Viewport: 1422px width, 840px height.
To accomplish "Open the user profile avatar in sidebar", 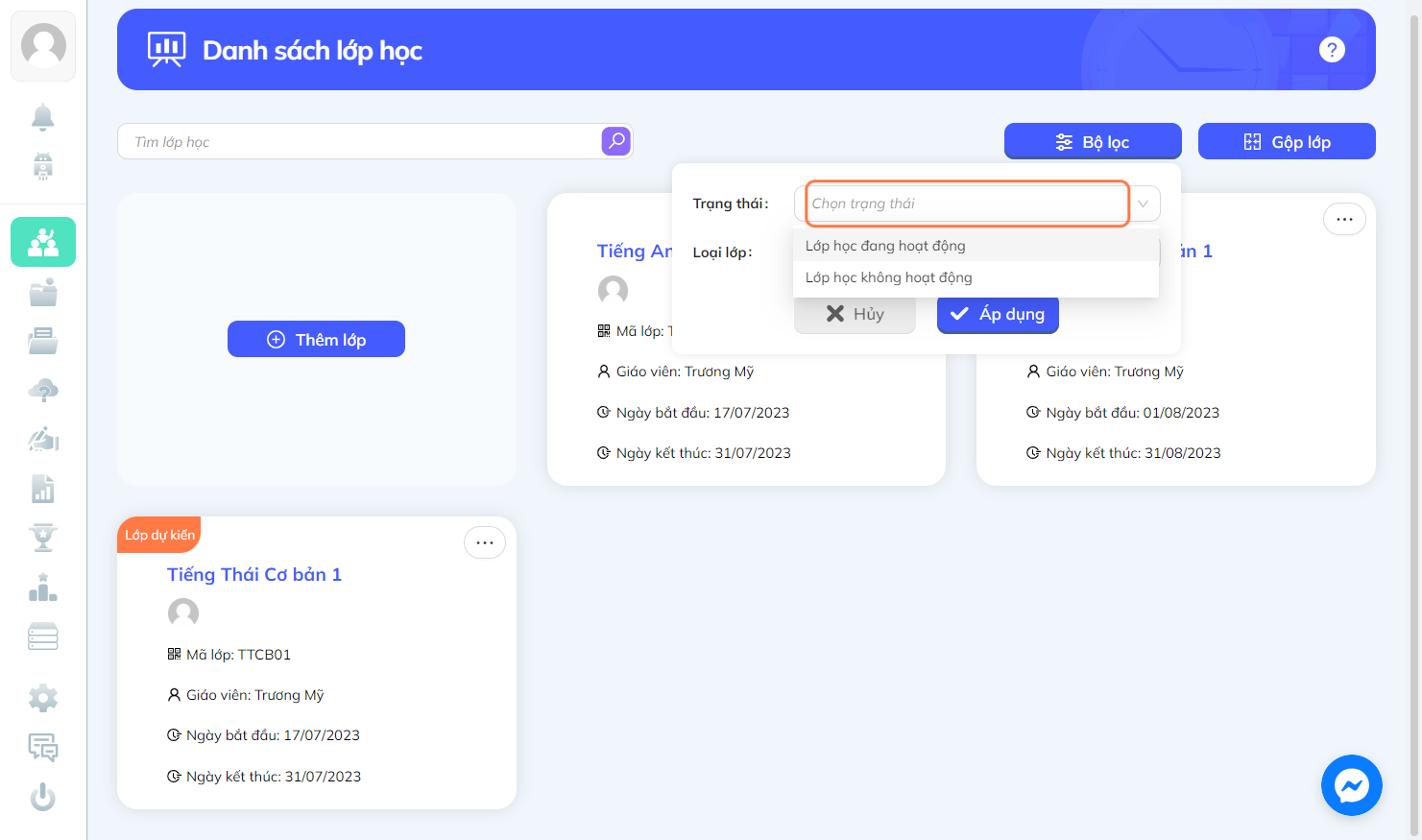I will click(x=43, y=45).
